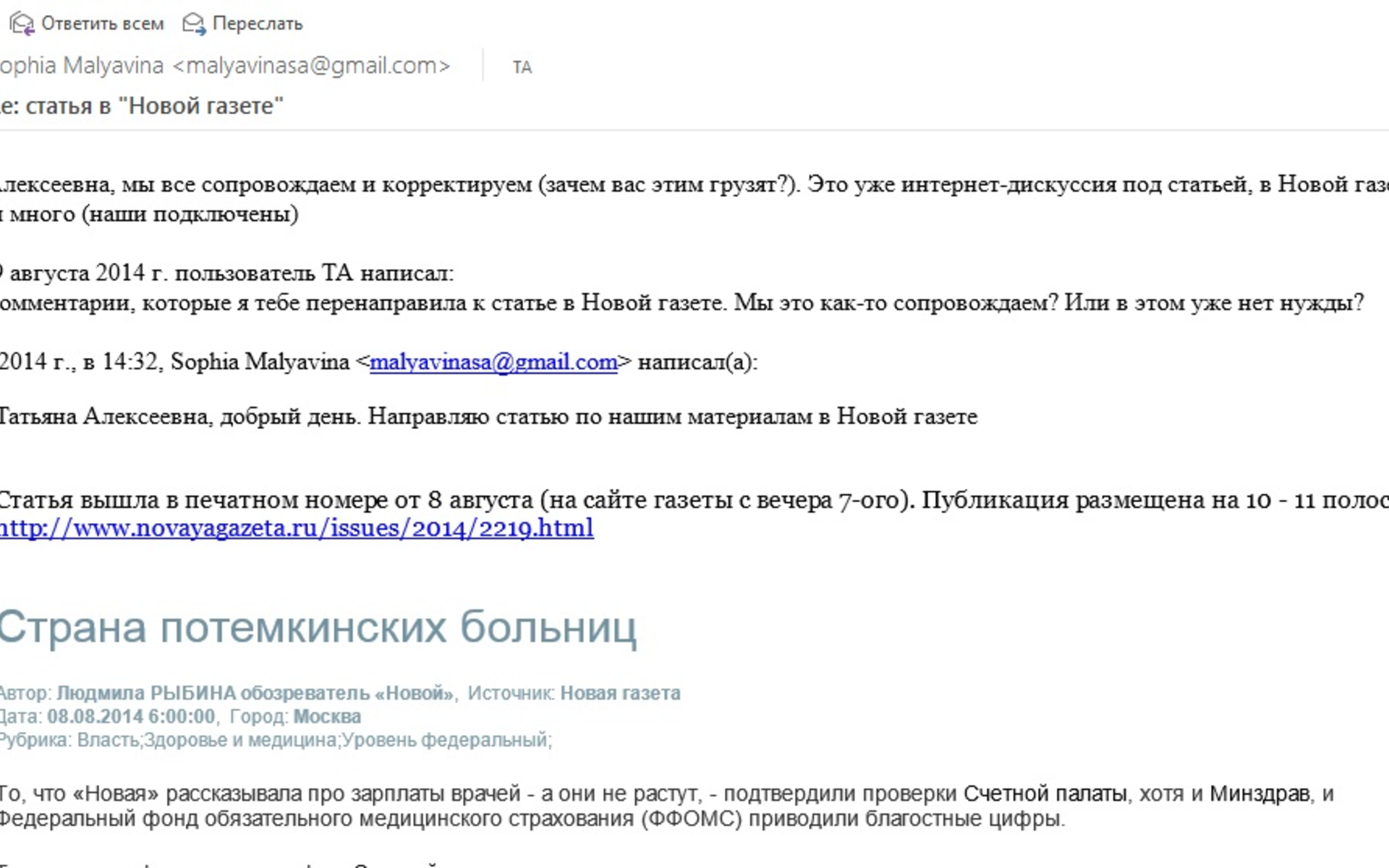Screen dimensions: 1389x868
Task: Click the Forward envelope icon
Action: 193,24
